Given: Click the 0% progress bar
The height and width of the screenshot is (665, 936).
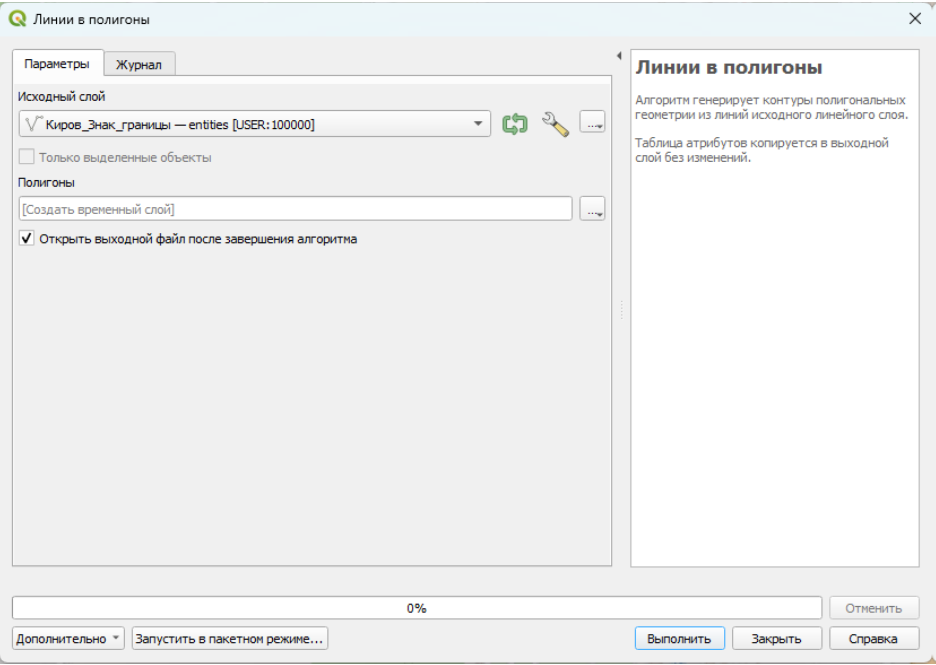Looking at the screenshot, I should point(416,608).
